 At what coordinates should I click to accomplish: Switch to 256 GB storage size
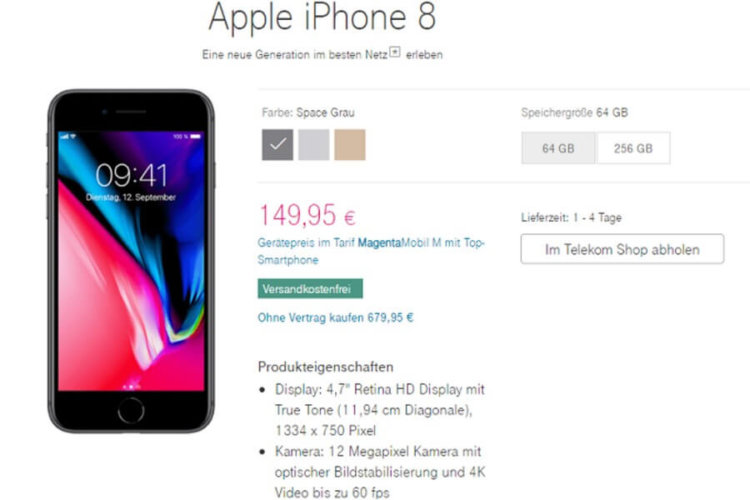click(x=633, y=148)
